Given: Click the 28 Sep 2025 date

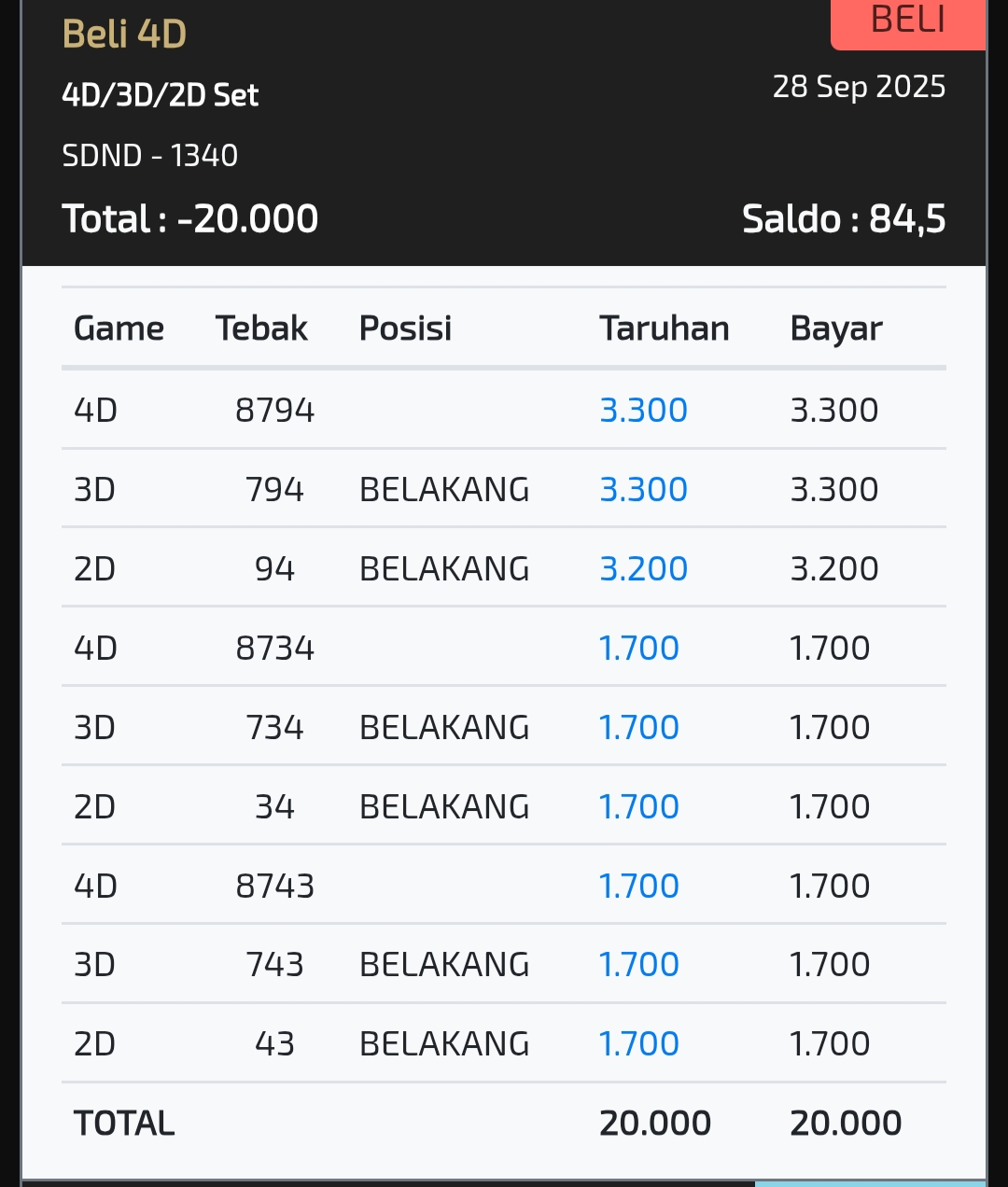Looking at the screenshot, I should tap(859, 87).
